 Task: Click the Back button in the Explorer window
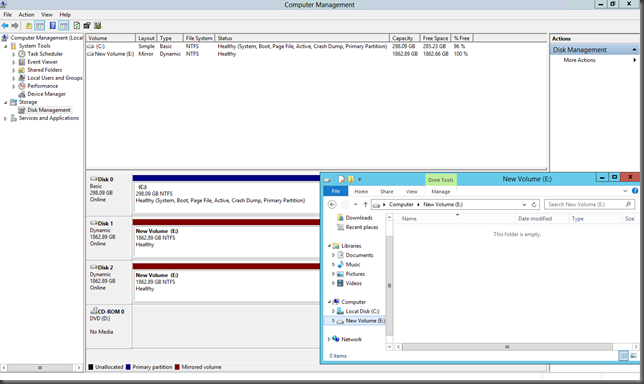tap(332, 204)
